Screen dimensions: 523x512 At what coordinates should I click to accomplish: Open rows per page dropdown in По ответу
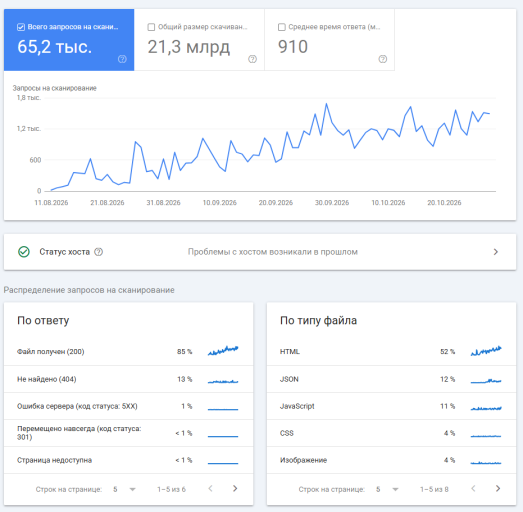coord(124,489)
